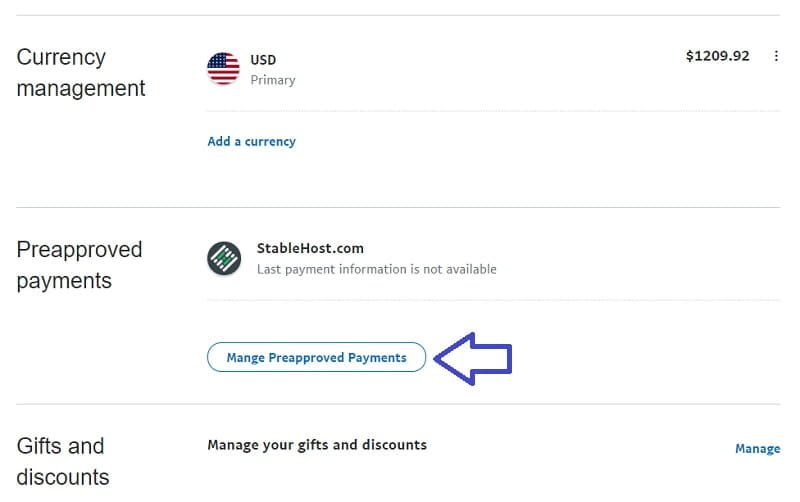This screenshot has height=502, width=800.
Task: Click the word 'management' in the section heading
Action: click(x=81, y=88)
